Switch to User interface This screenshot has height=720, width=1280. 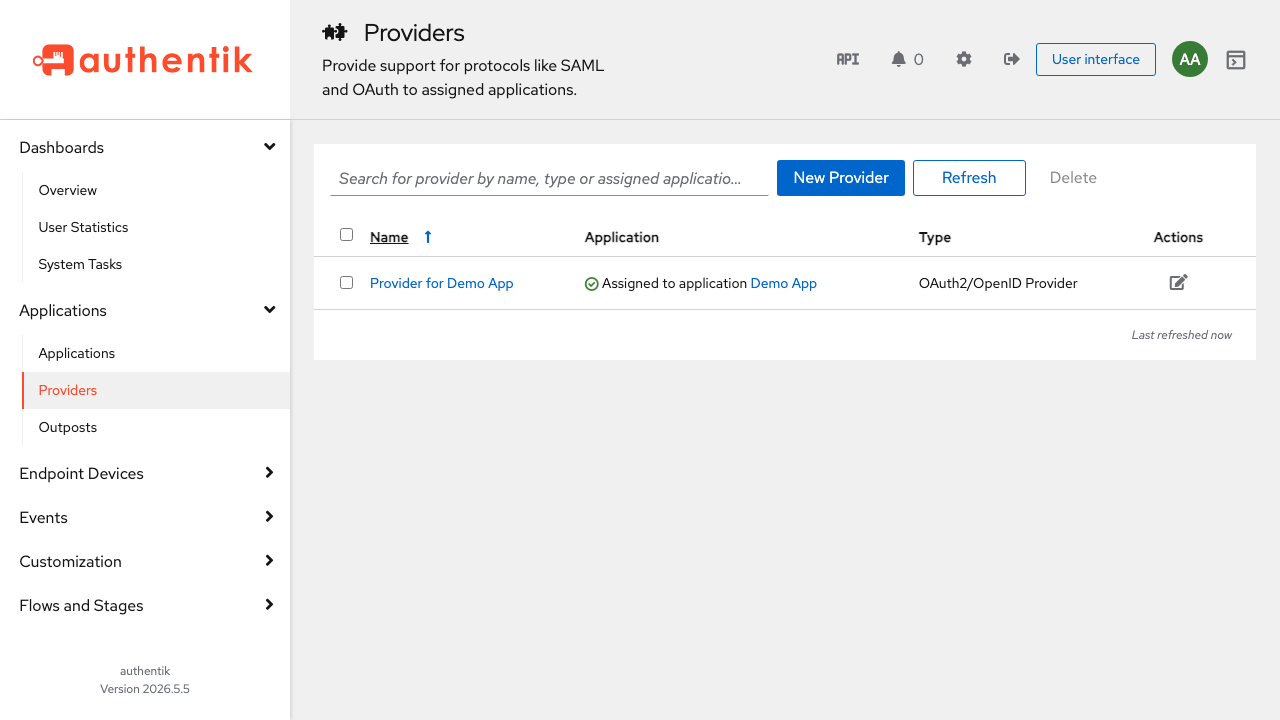pyautogui.click(x=1096, y=59)
